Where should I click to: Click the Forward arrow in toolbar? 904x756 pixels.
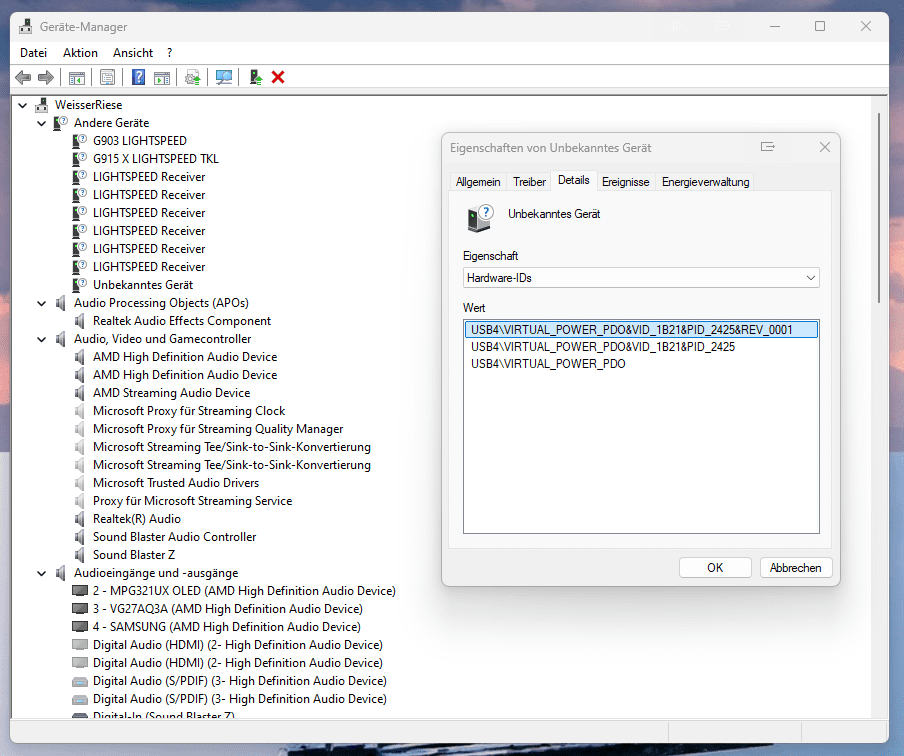[x=46, y=77]
